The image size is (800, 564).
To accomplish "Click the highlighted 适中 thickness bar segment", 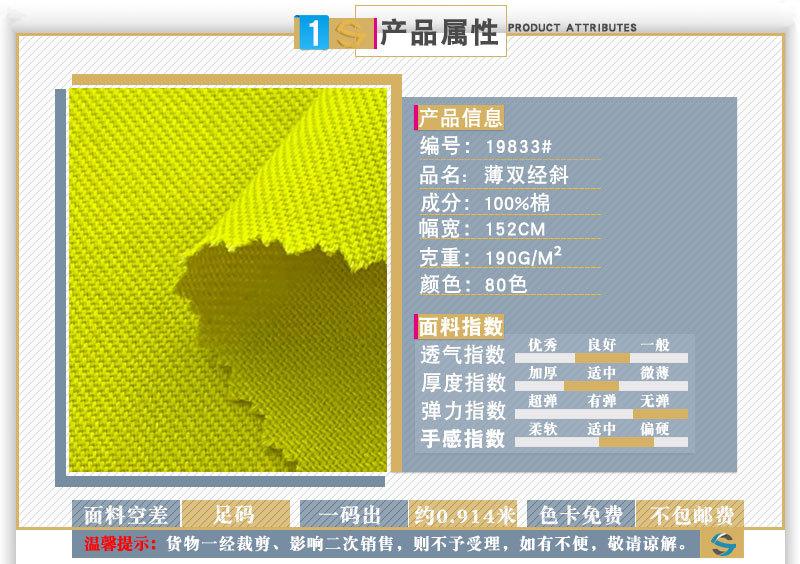I will 591,385.
